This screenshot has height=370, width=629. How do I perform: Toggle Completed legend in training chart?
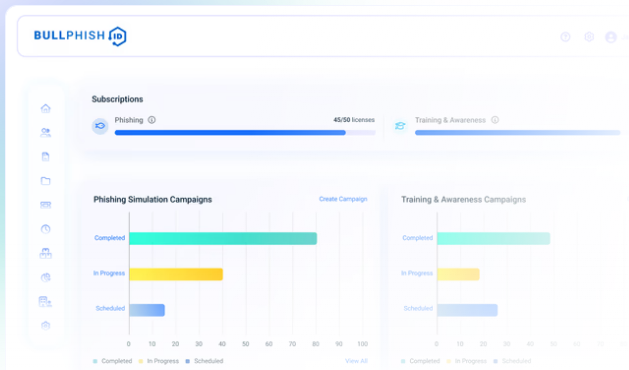pos(420,361)
